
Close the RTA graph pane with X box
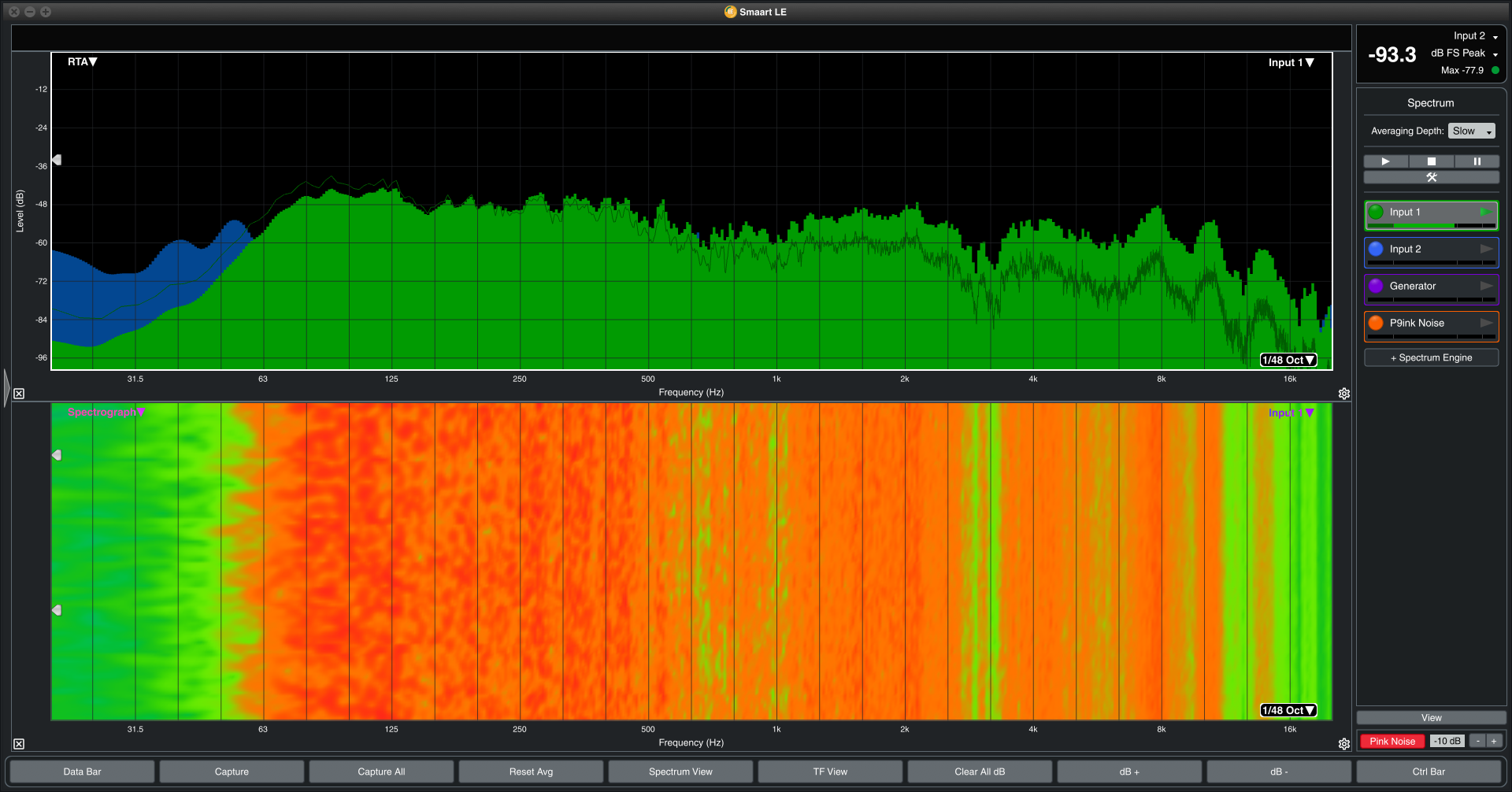[x=19, y=394]
